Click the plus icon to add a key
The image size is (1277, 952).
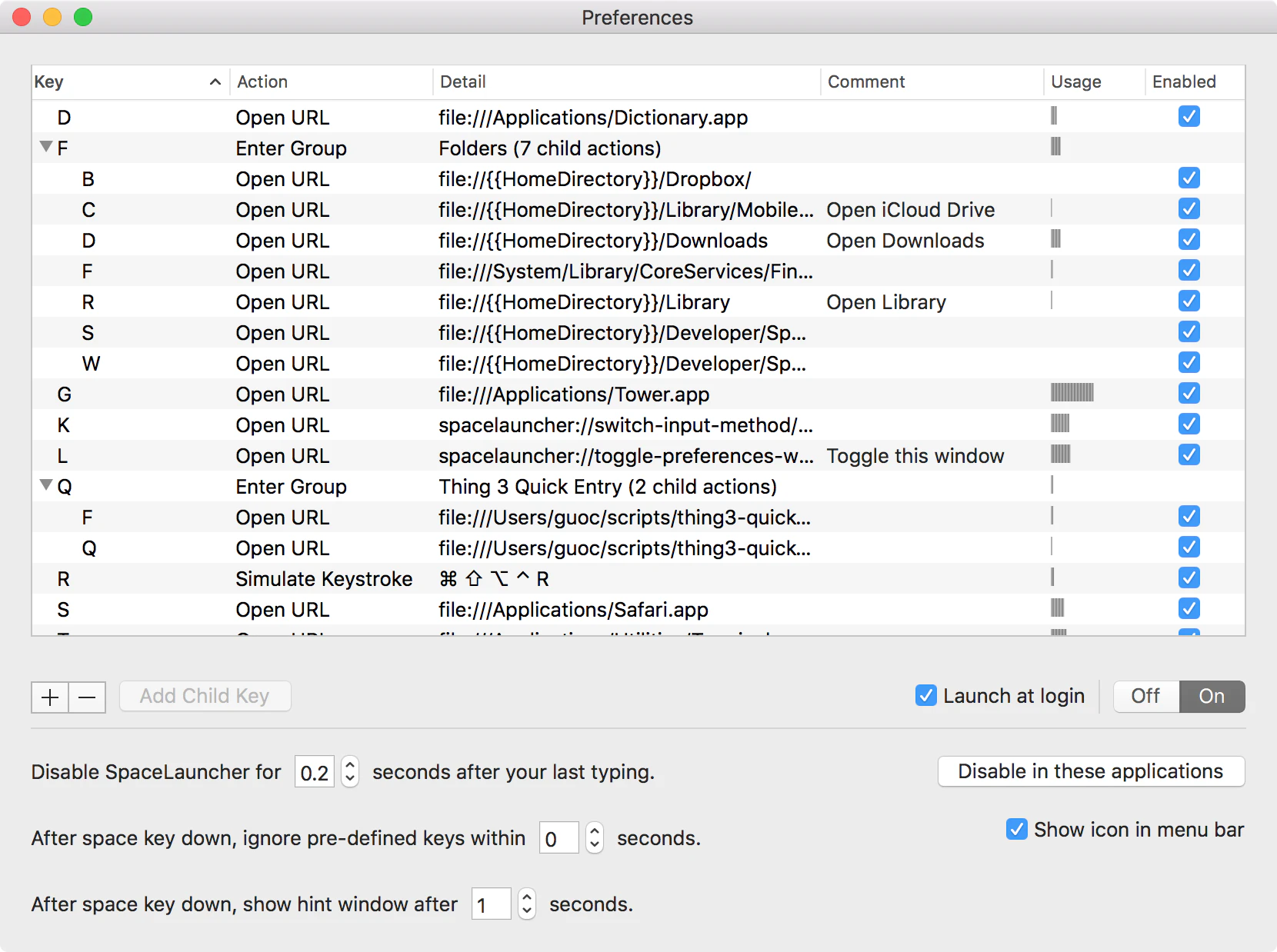(x=49, y=697)
